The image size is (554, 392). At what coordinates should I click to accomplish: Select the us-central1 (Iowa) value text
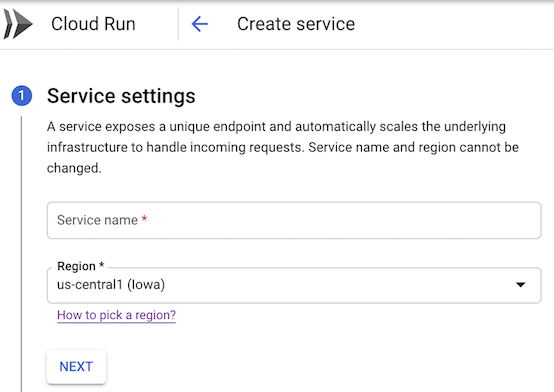tap(111, 285)
